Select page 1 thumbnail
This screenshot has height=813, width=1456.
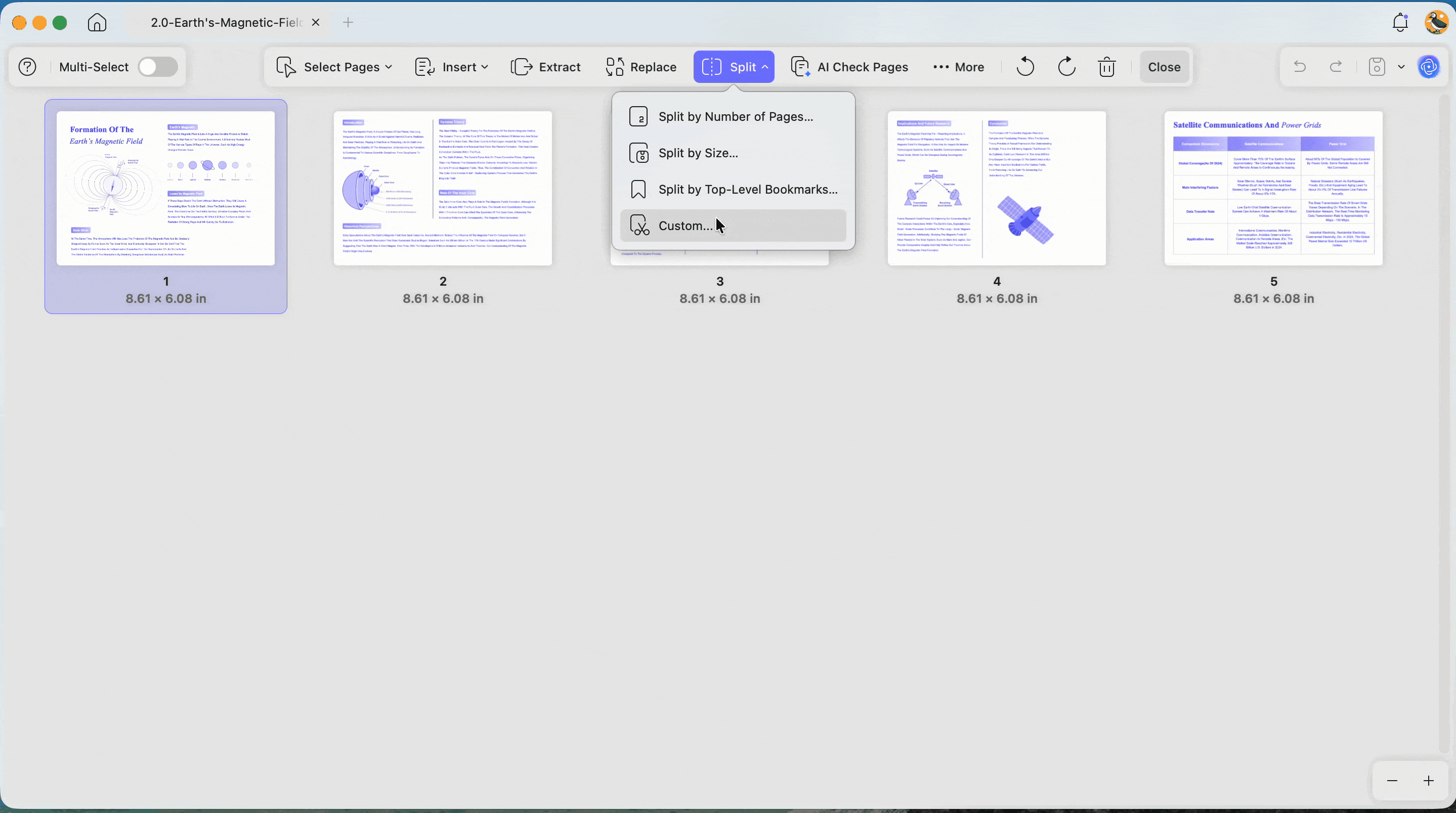pos(165,188)
